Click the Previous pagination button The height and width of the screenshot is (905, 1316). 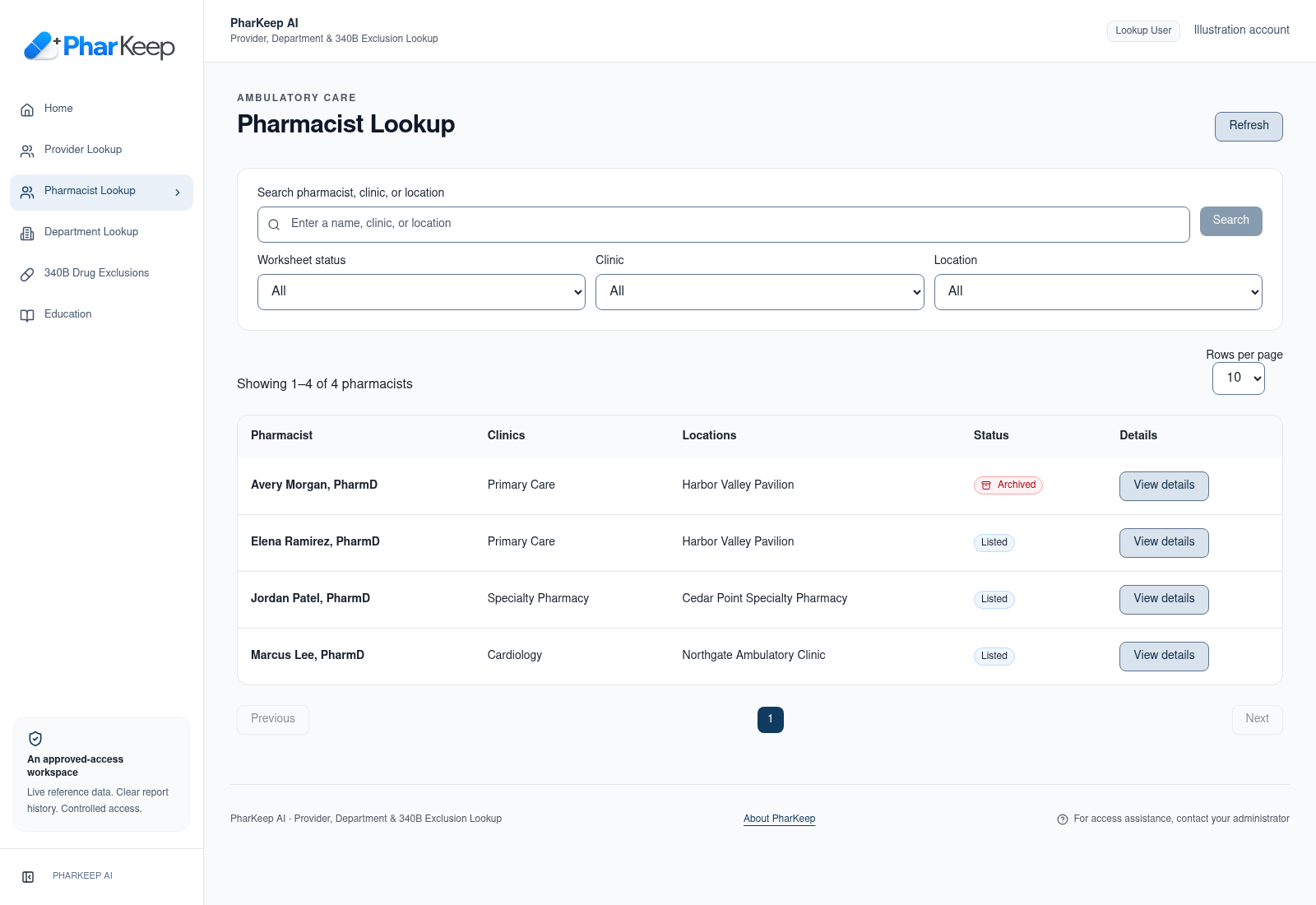273,720
